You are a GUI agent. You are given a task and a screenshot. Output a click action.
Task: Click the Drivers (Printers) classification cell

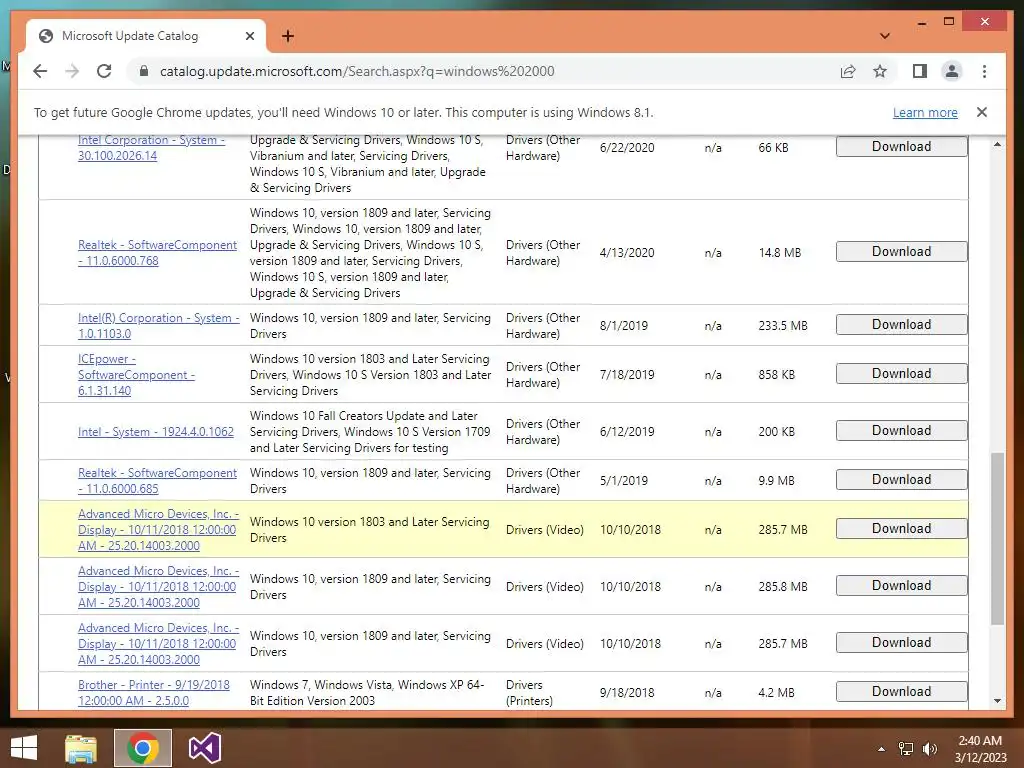529,692
